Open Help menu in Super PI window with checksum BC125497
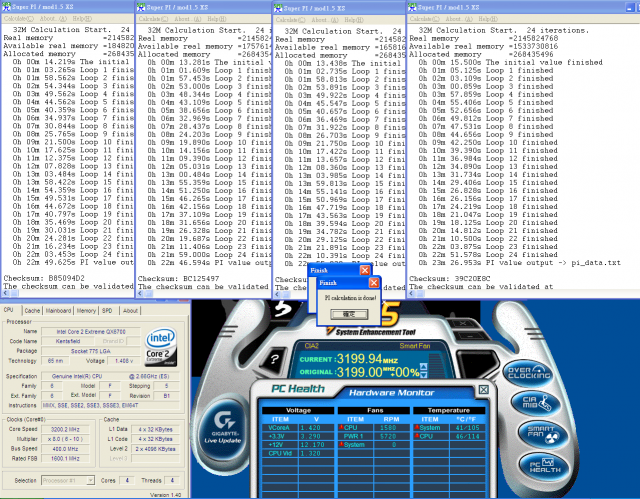640x499 pixels. [217, 19]
